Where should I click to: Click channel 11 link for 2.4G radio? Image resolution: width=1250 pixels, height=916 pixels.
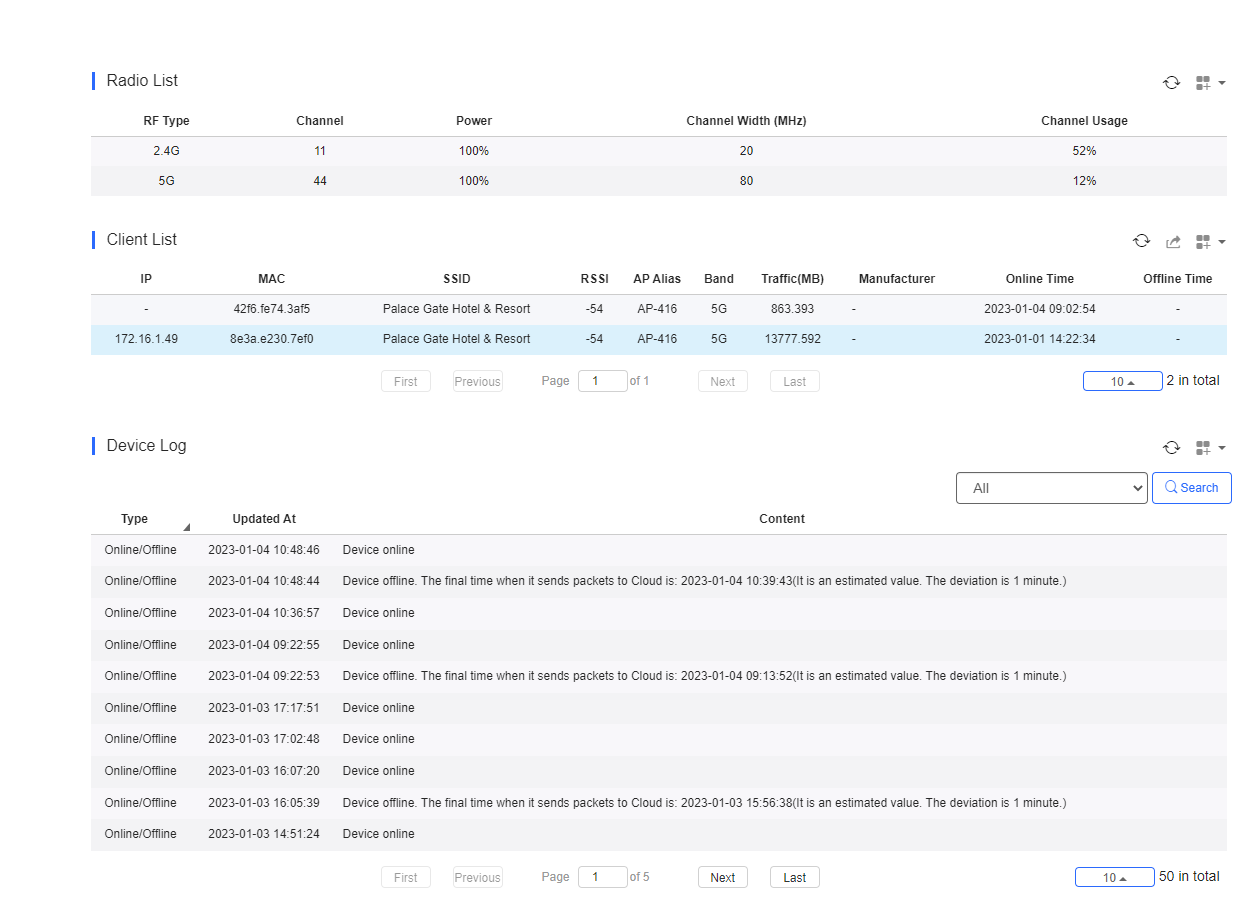tap(319, 151)
